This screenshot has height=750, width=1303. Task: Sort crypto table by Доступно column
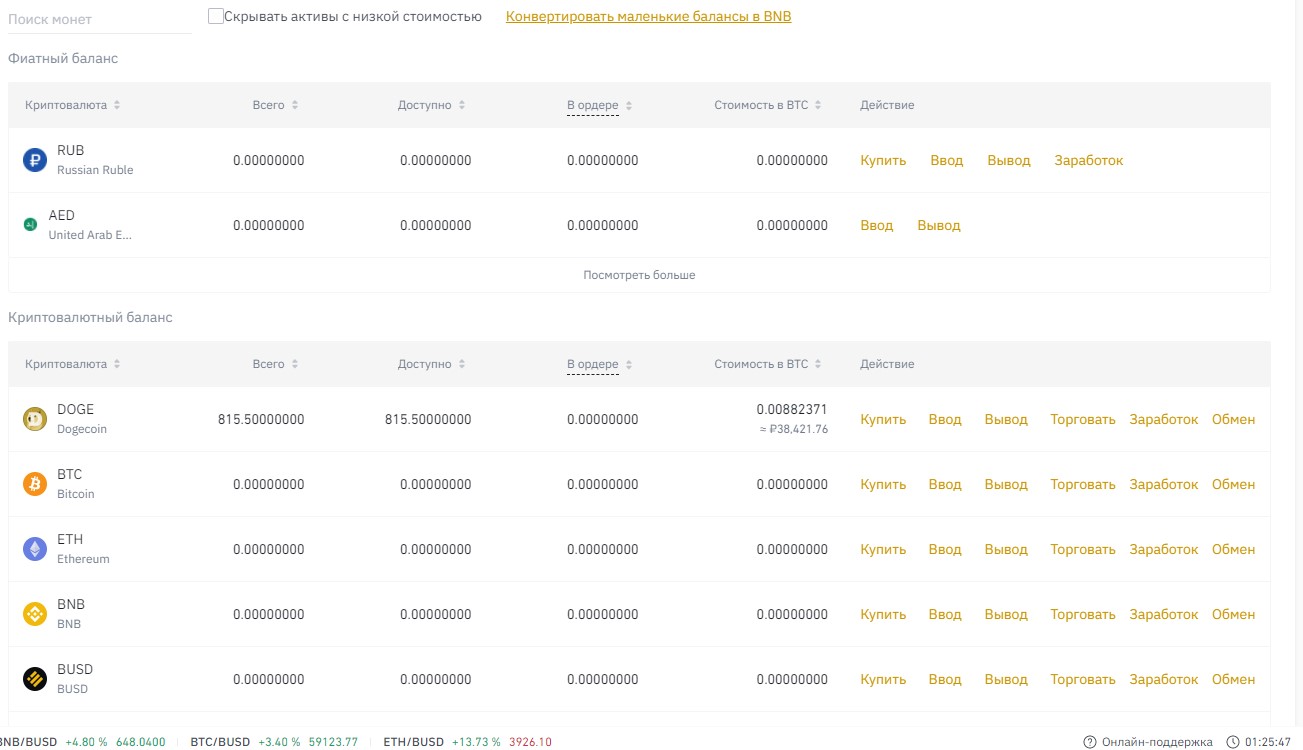(x=431, y=364)
